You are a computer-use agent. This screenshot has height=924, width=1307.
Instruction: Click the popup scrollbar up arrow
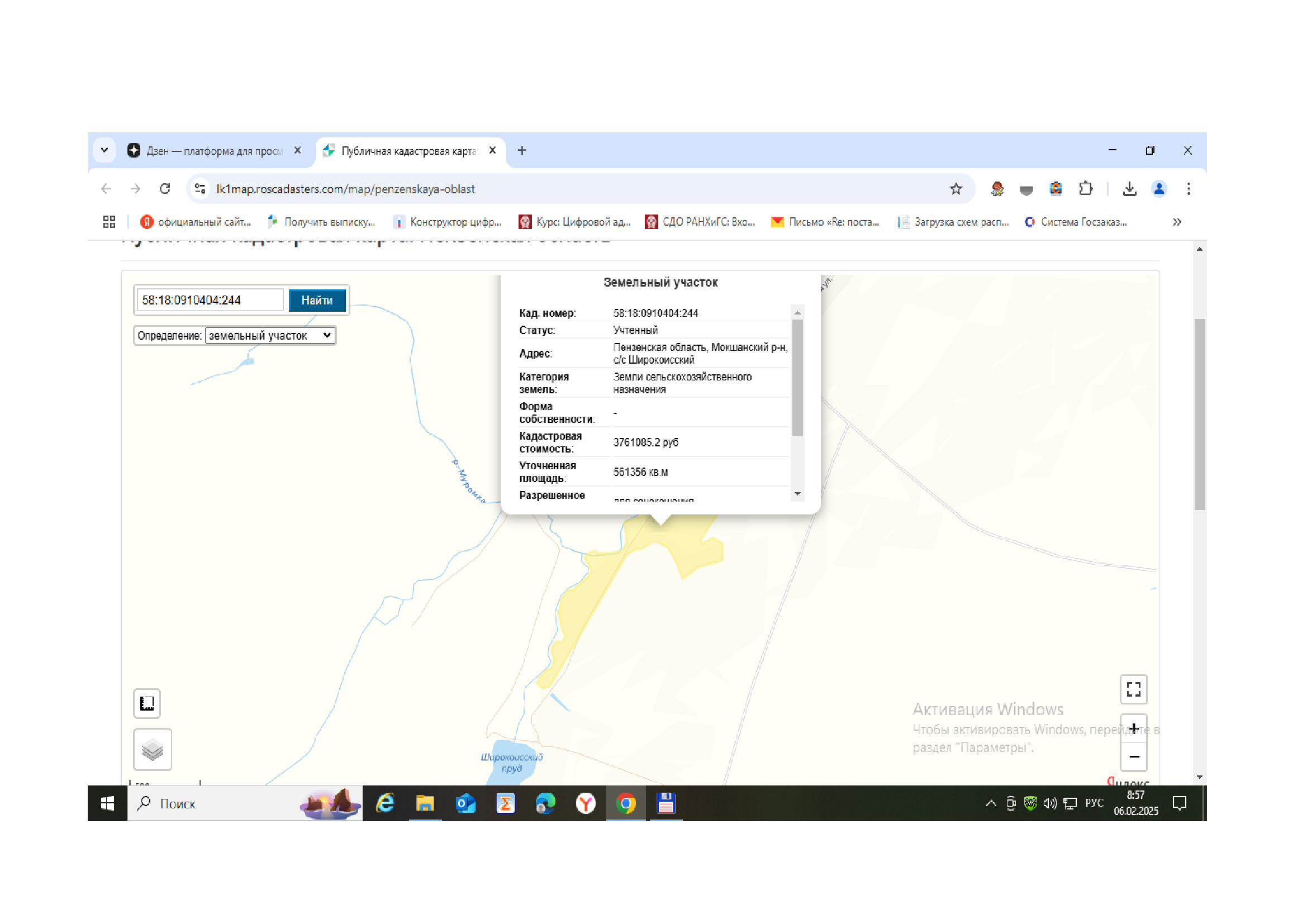797,312
